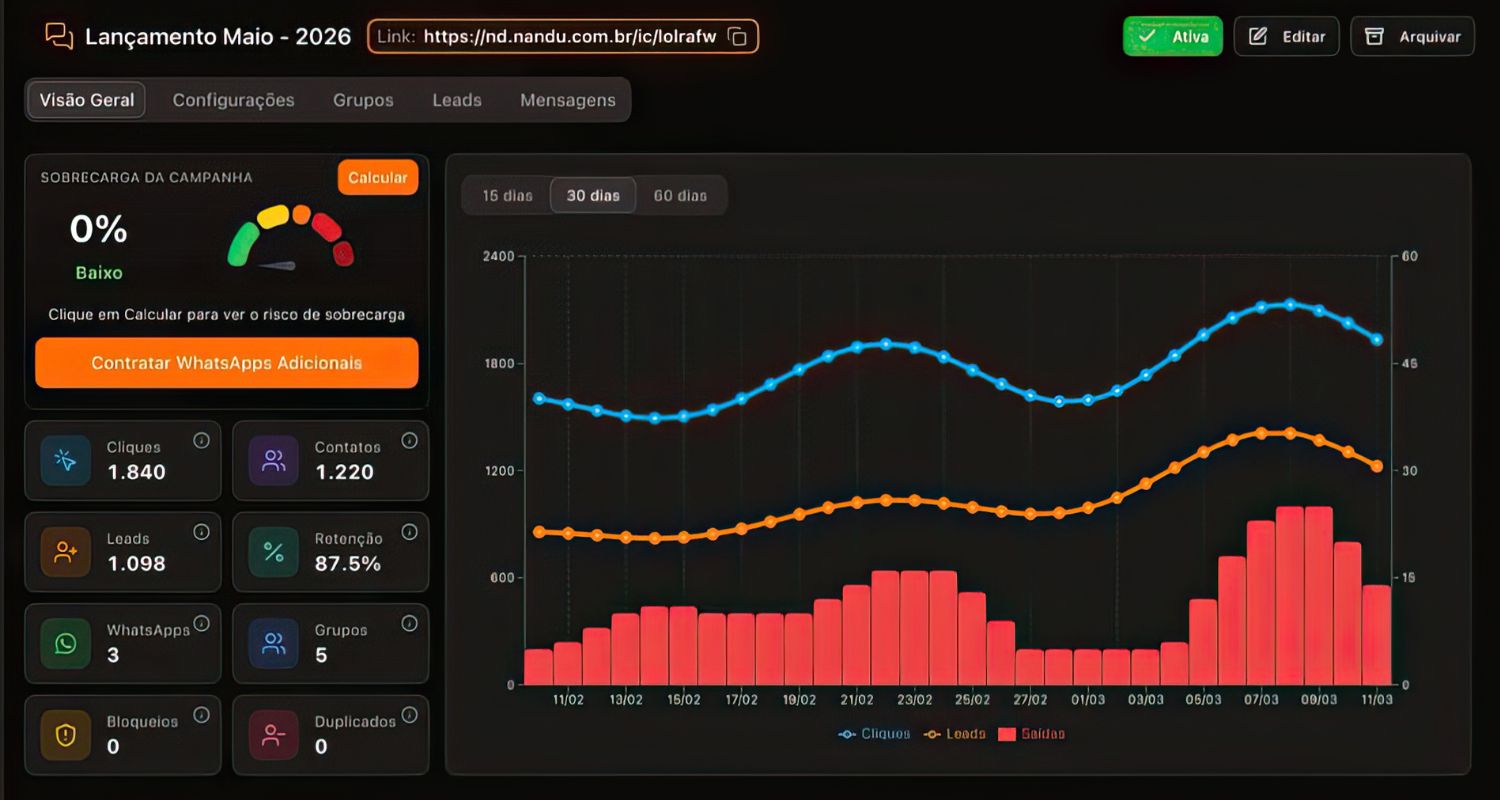Toggle Cliques series in chart legend
1500x800 pixels.
[x=874, y=733]
